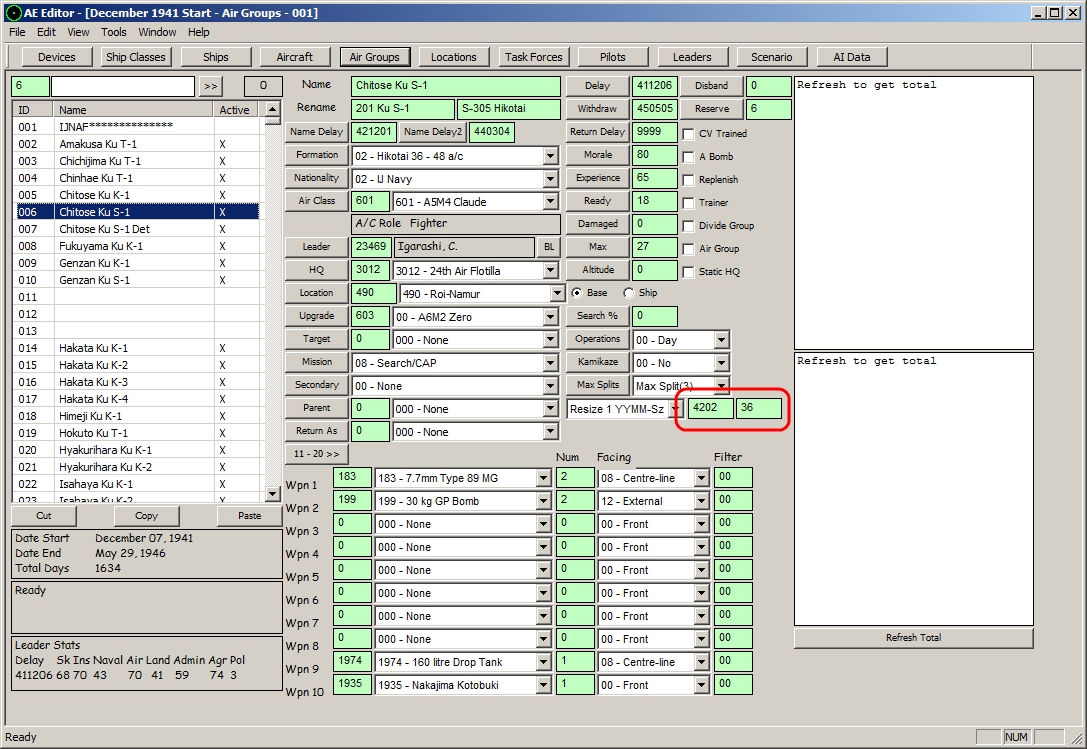Toggle the Static HQ checkbox
Screen dimensions: 1087x749
tap(688, 272)
